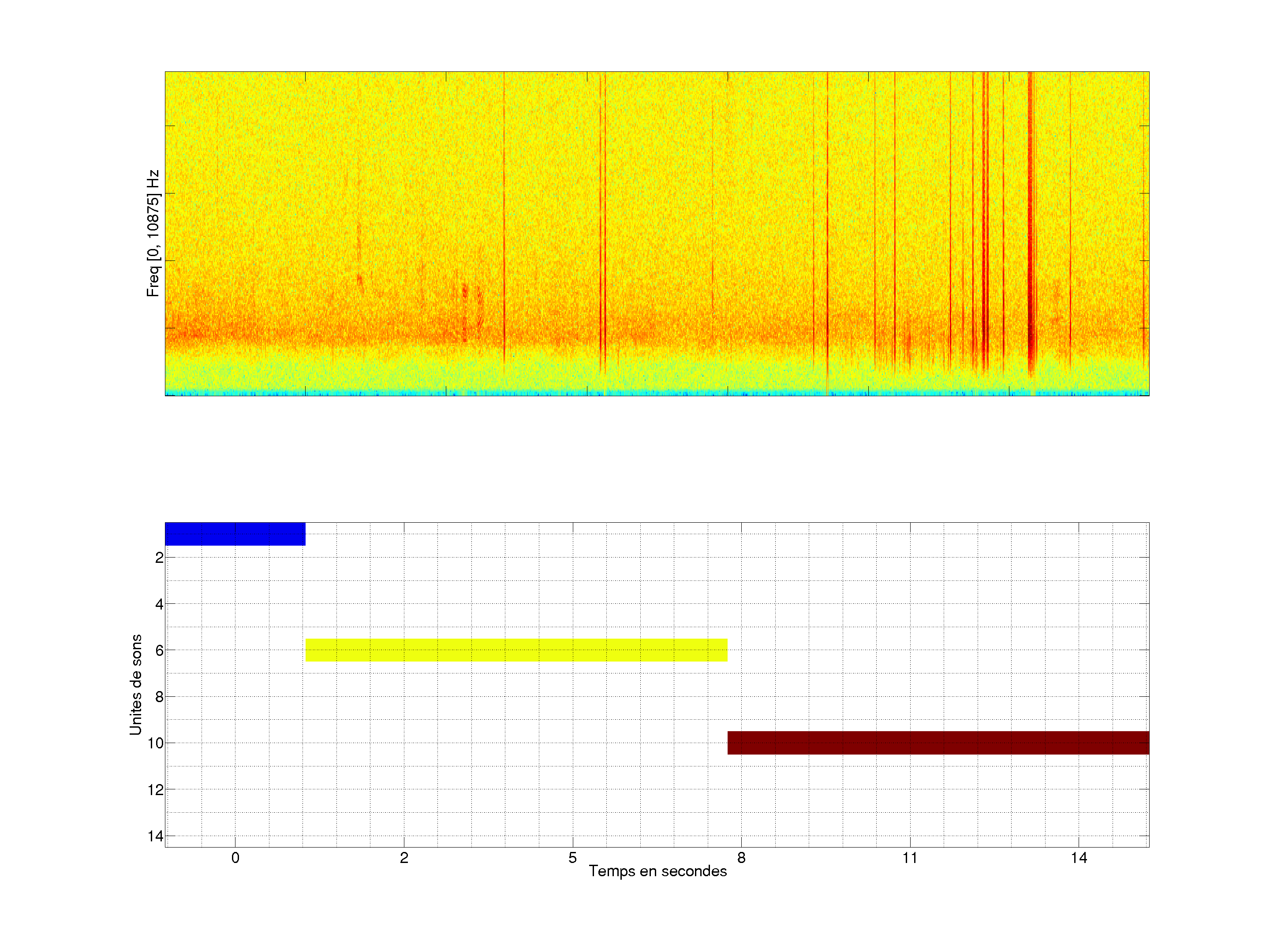Click y-axis tick label 8
Image resolution: width=1270 pixels, height=952 pixels.
159,697
